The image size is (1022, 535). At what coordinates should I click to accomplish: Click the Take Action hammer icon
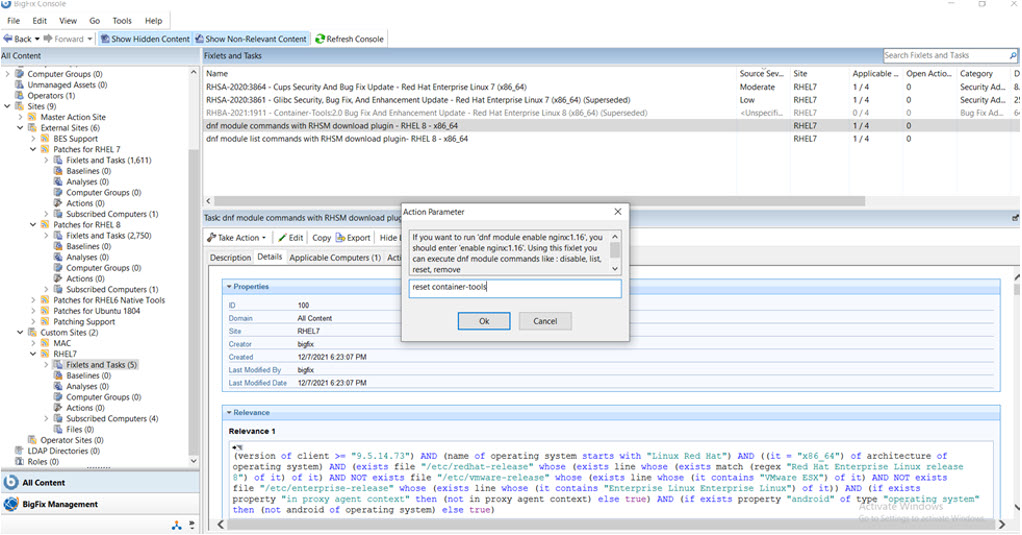212,238
